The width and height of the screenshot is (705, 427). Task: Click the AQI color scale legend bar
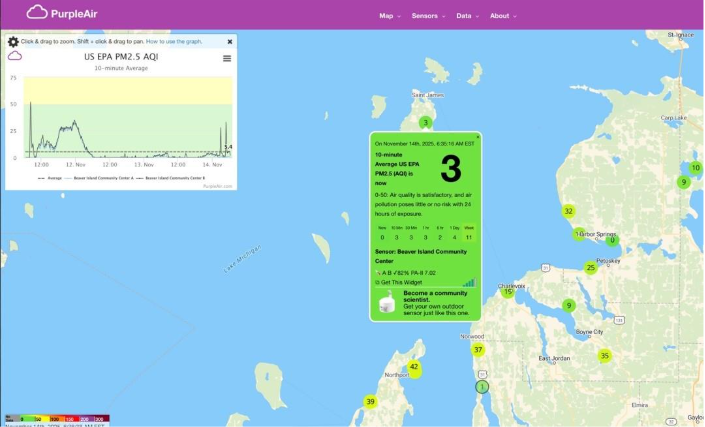56,417
